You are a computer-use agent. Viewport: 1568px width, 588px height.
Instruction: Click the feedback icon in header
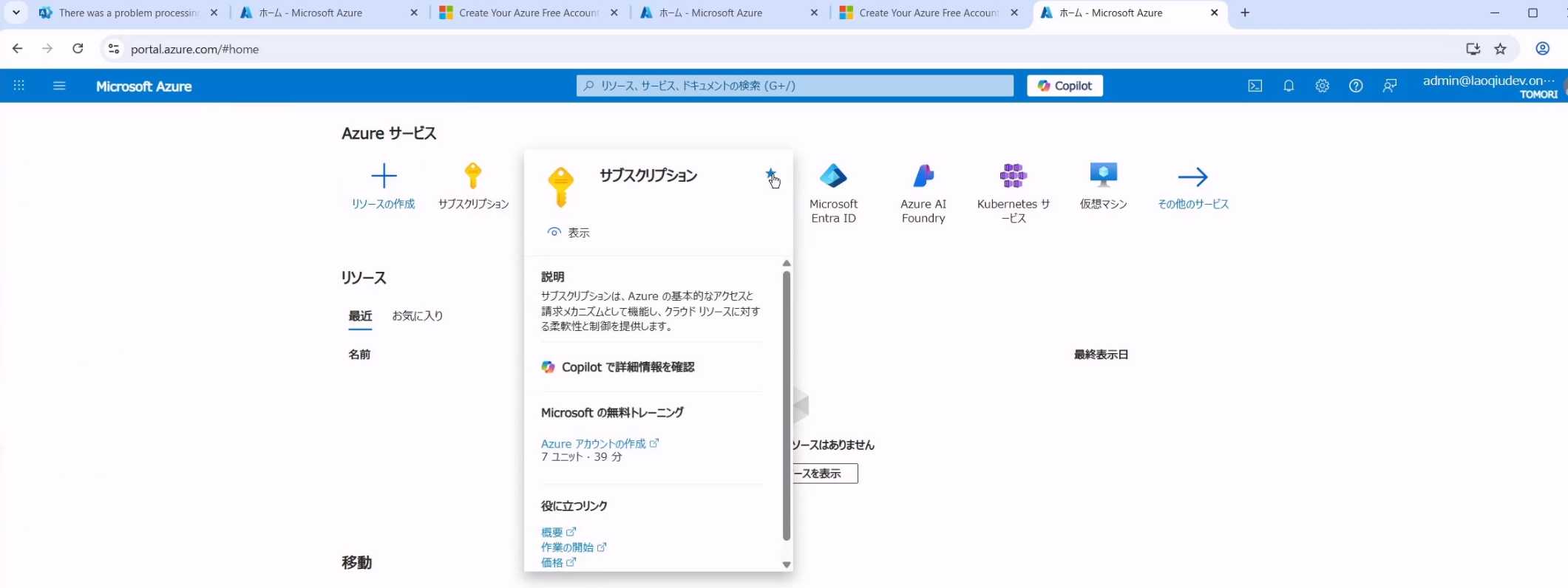point(1389,86)
